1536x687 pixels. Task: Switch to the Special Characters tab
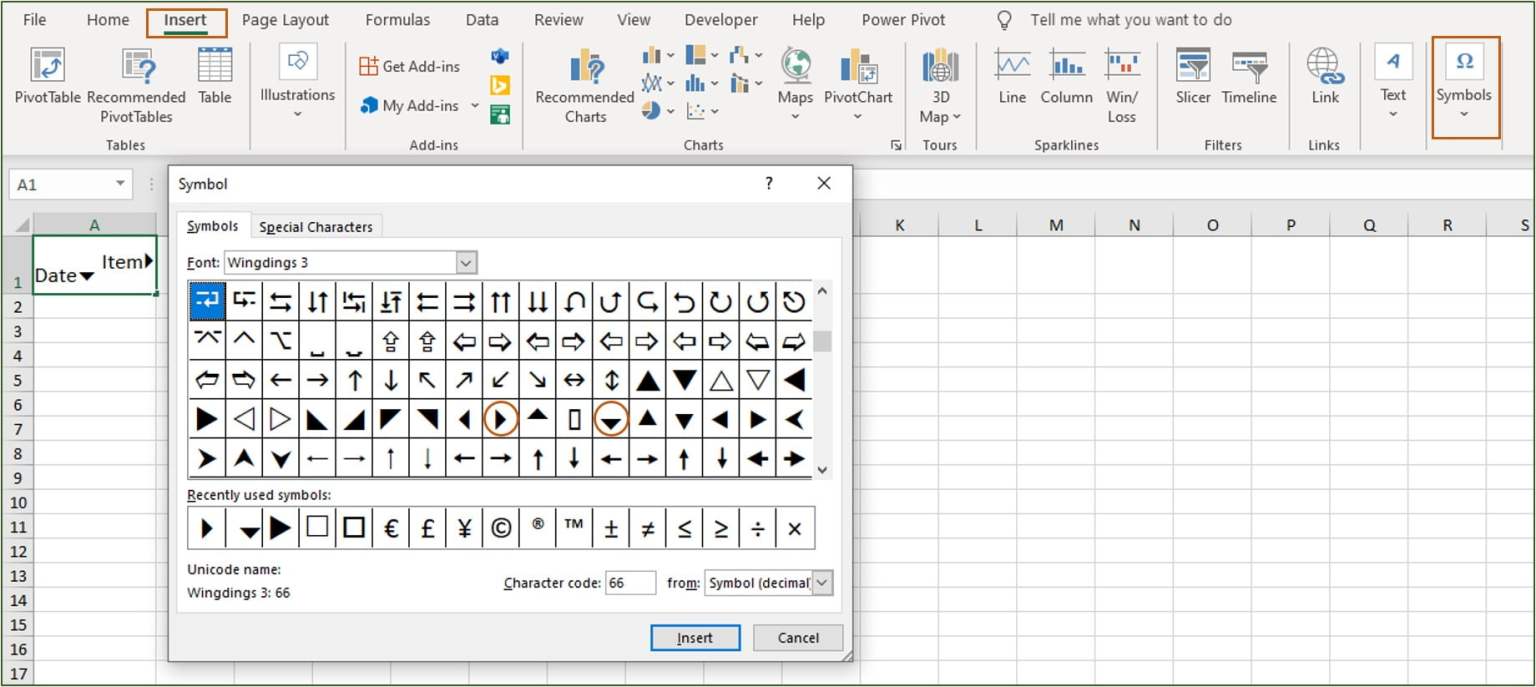[x=316, y=226]
